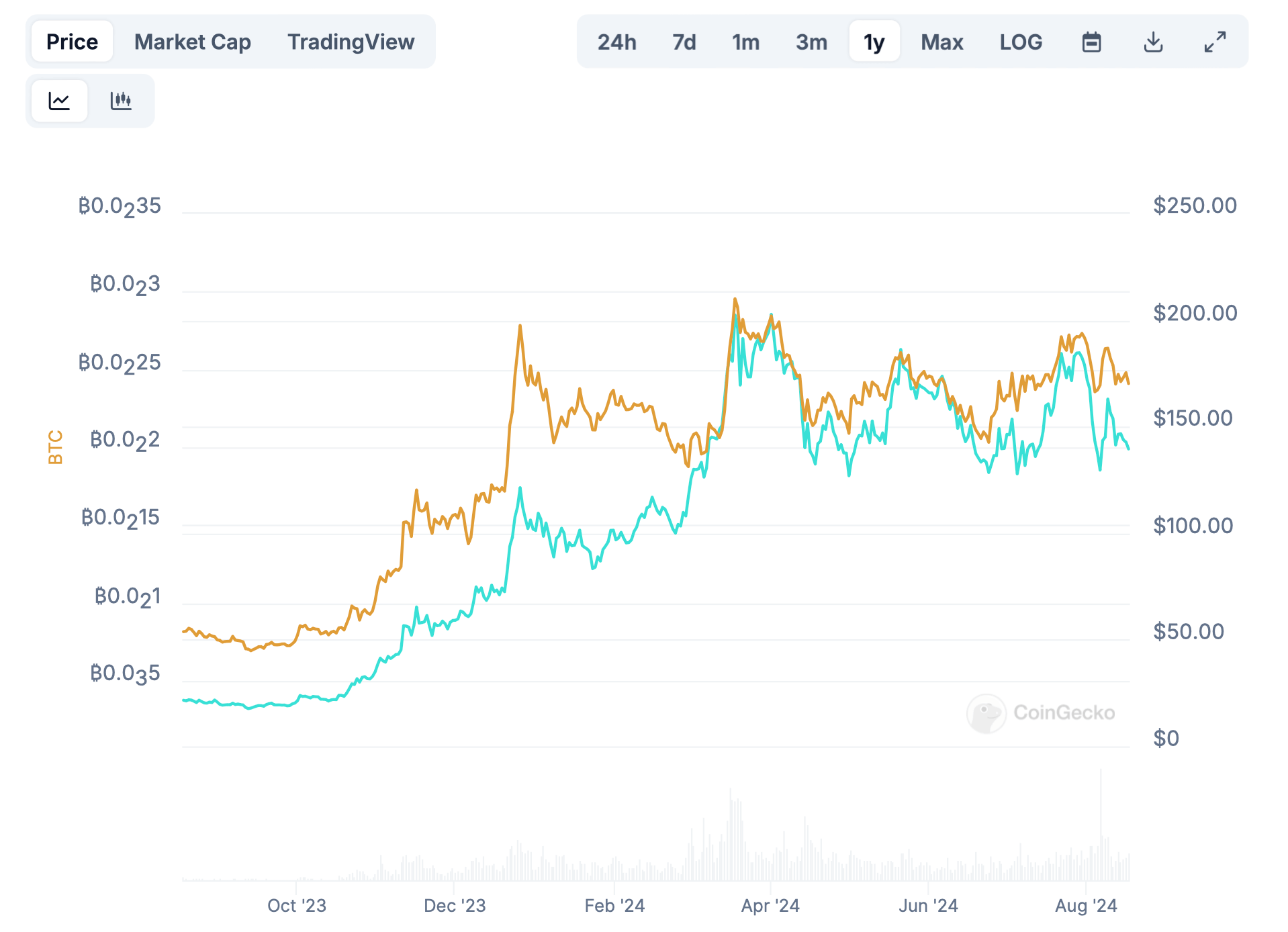Select the 1y time range
Screen dimensions: 1288x932
coord(874,42)
